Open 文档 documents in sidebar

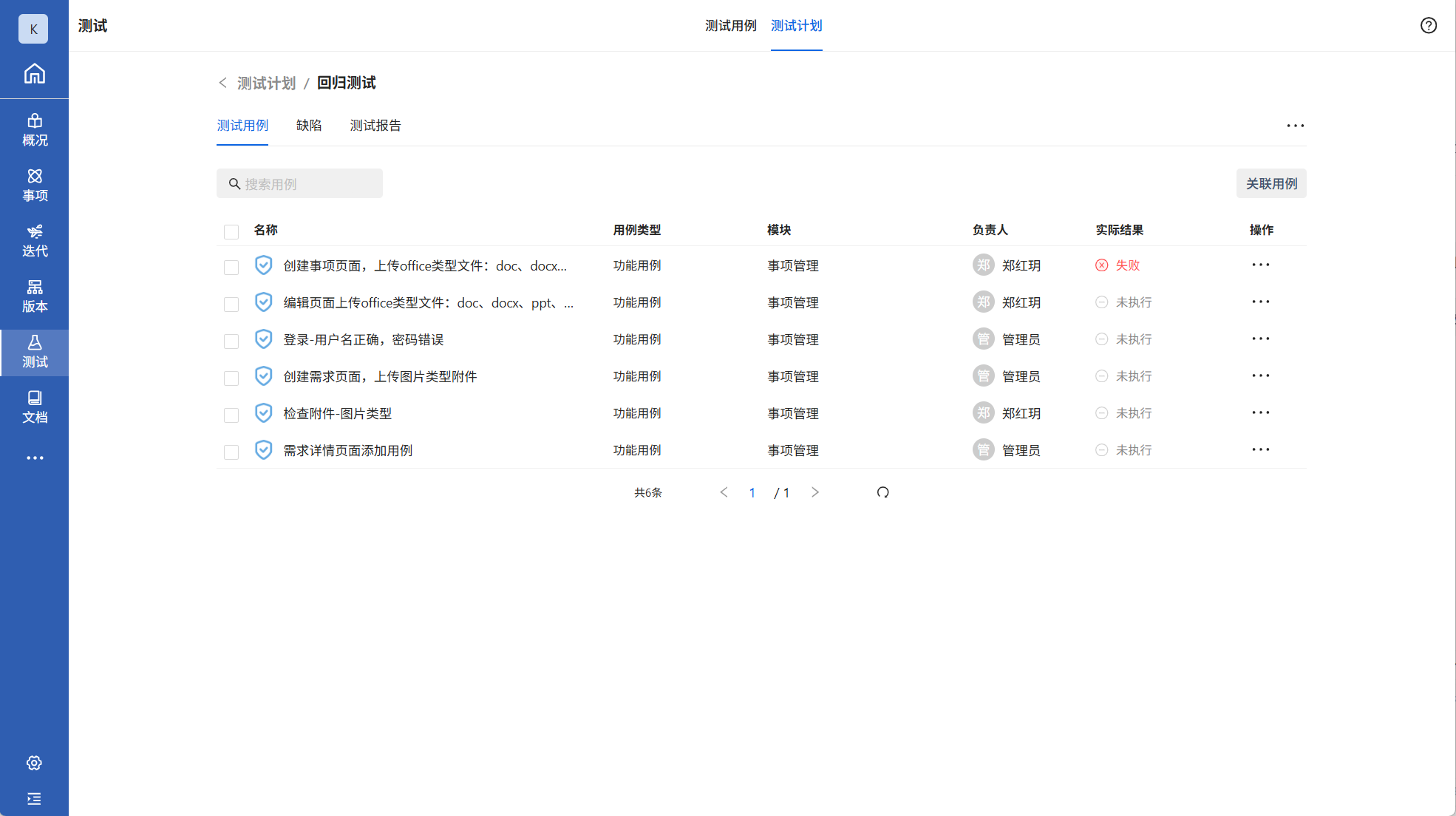pyautogui.click(x=34, y=407)
